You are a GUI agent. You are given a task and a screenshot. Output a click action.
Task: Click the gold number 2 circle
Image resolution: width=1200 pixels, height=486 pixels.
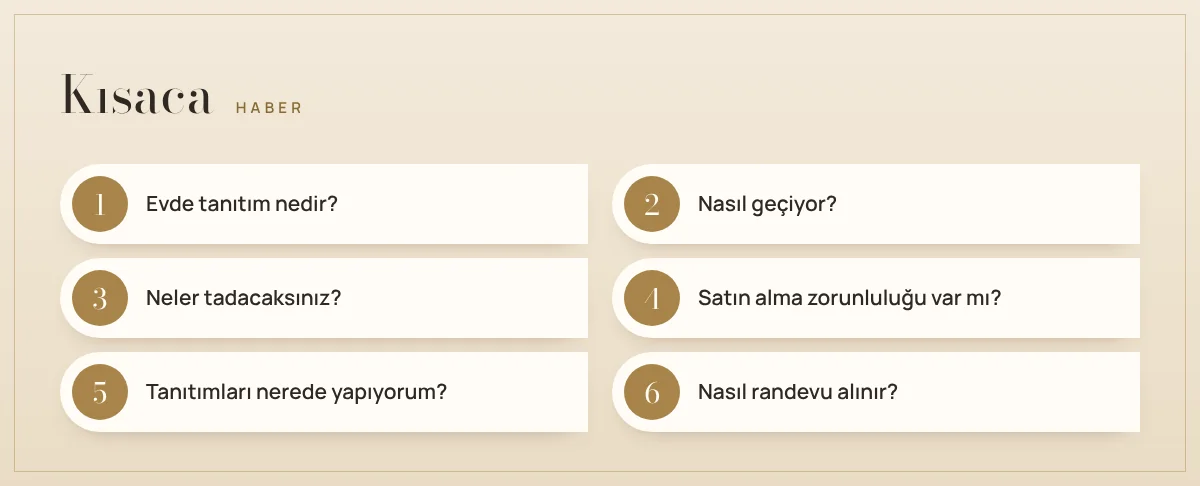[x=652, y=204]
